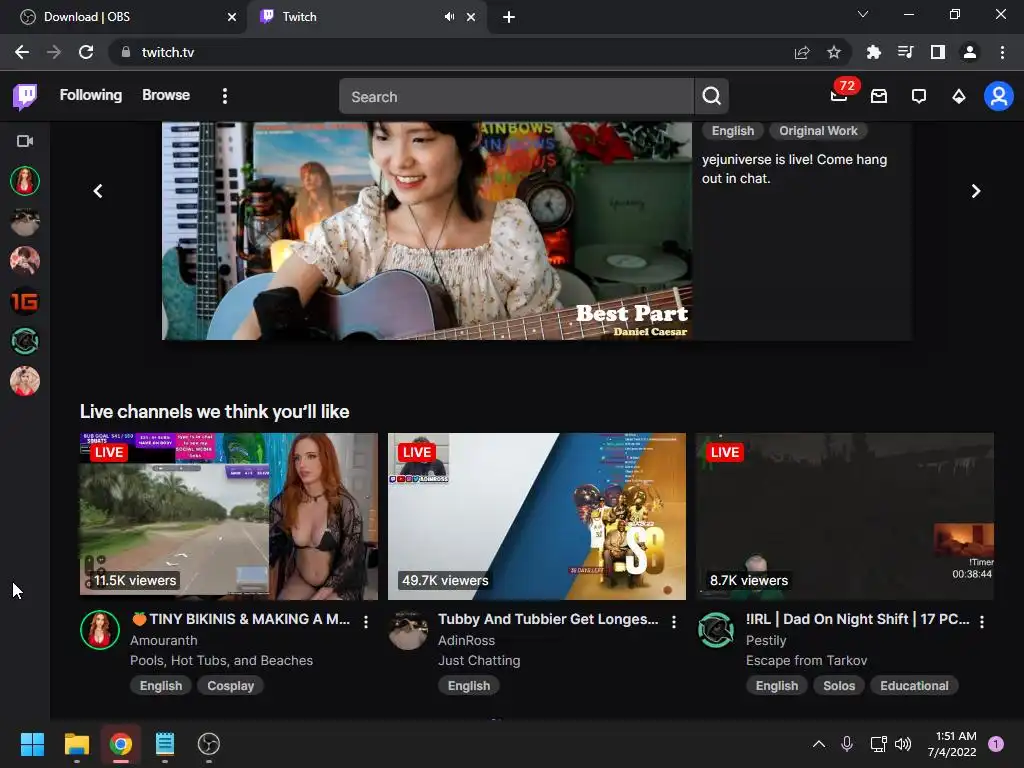Click the Cosplay tag
1024x768 pixels.
coord(231,686)
